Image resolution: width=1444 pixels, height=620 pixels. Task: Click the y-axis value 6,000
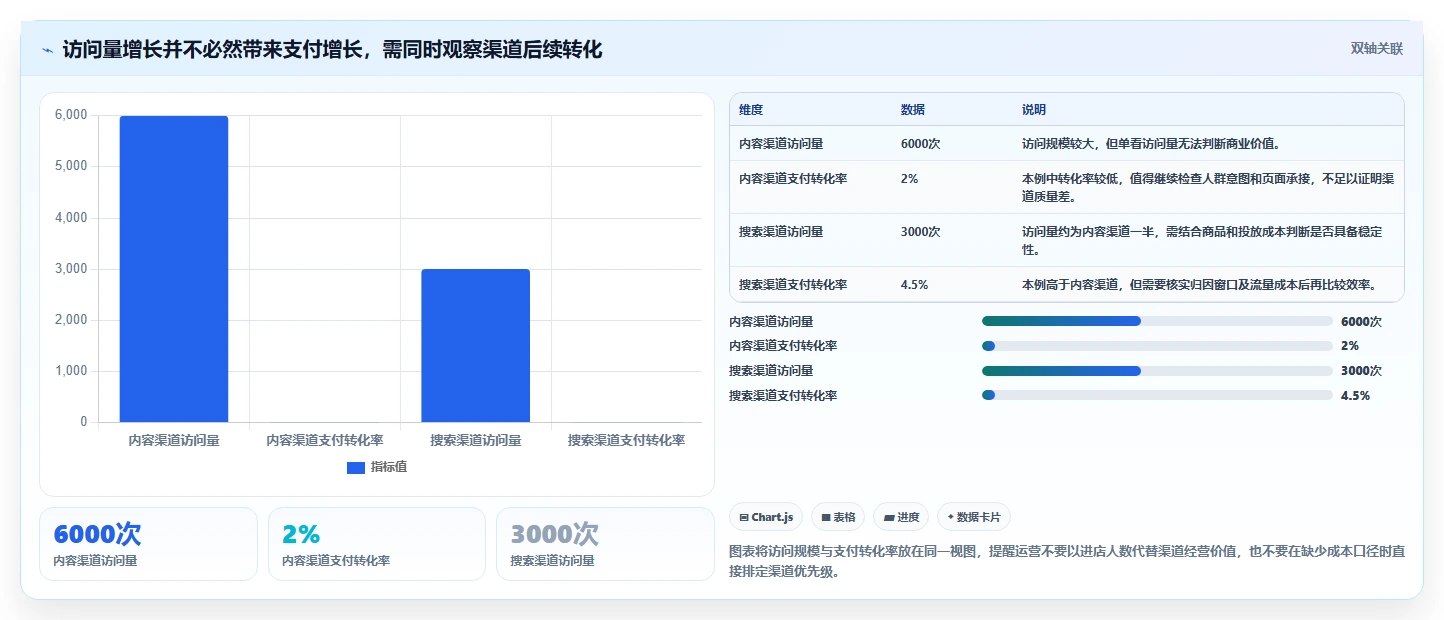71,115
